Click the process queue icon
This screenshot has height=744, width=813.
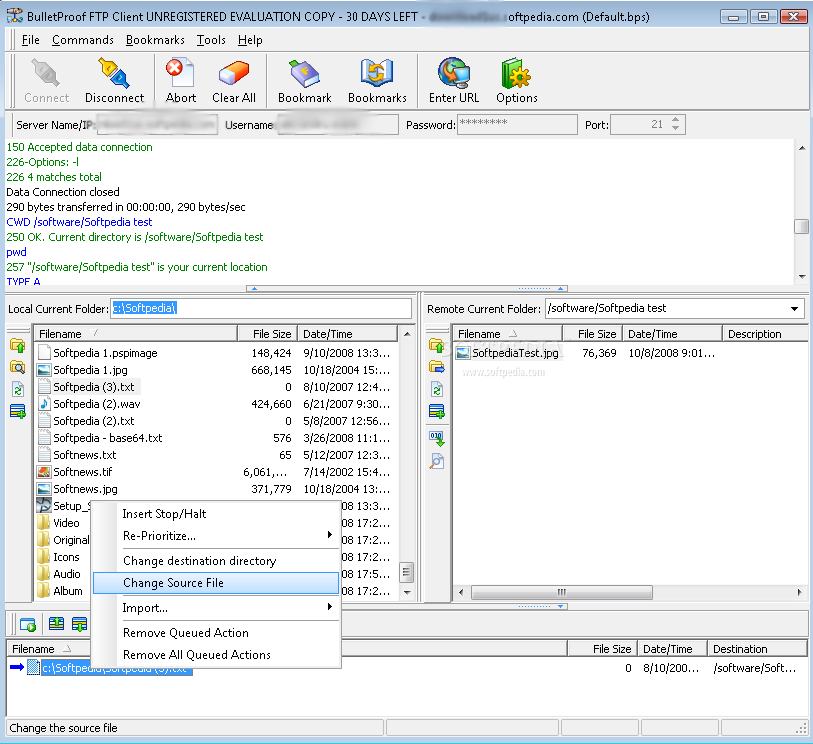click(27, 624)
